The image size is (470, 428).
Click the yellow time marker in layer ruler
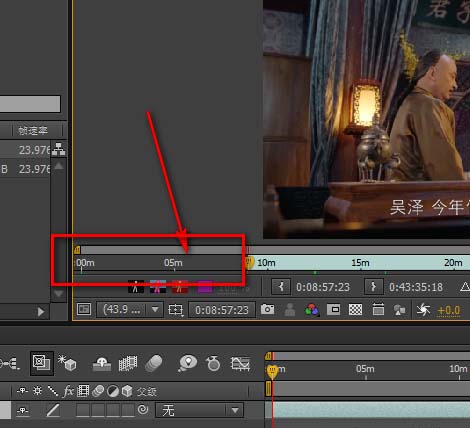point(272,371)
